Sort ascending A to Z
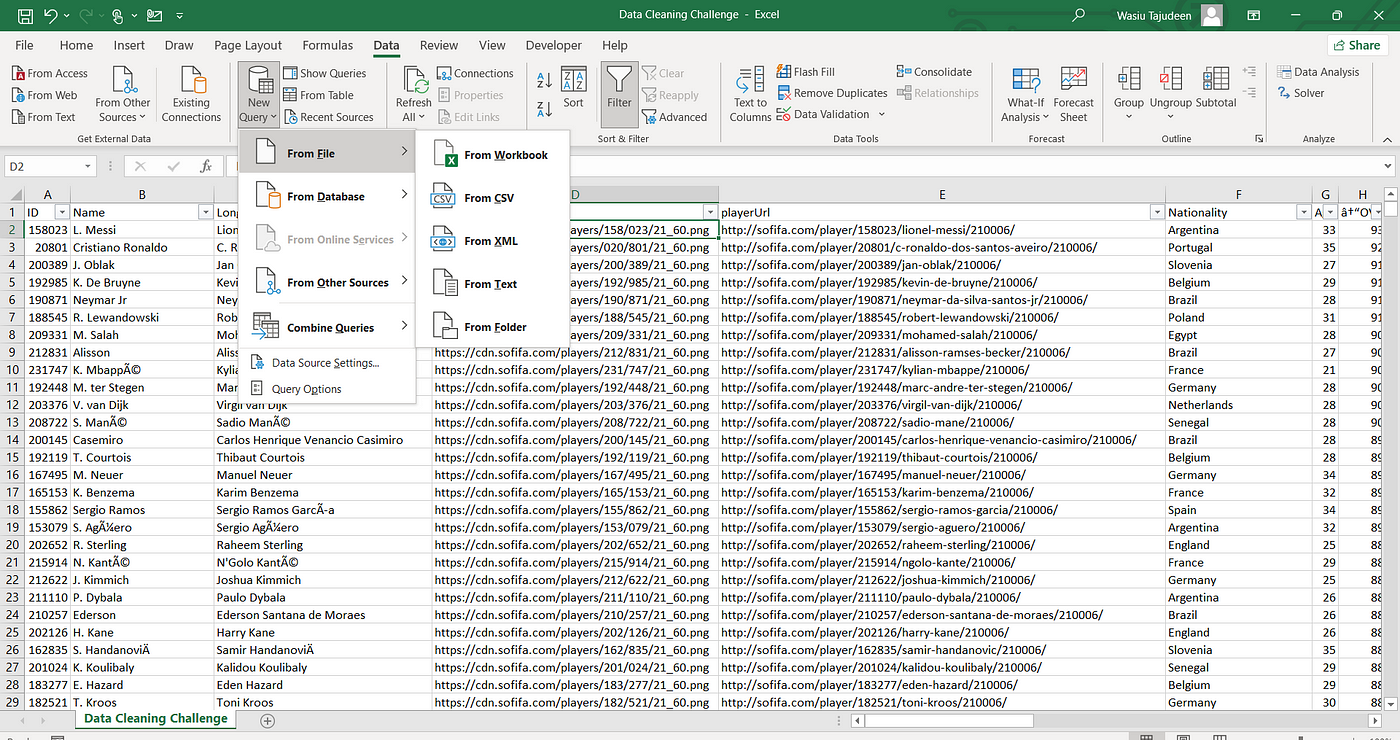The width and height of the screenshot is (1400, 740). point(545,81)
